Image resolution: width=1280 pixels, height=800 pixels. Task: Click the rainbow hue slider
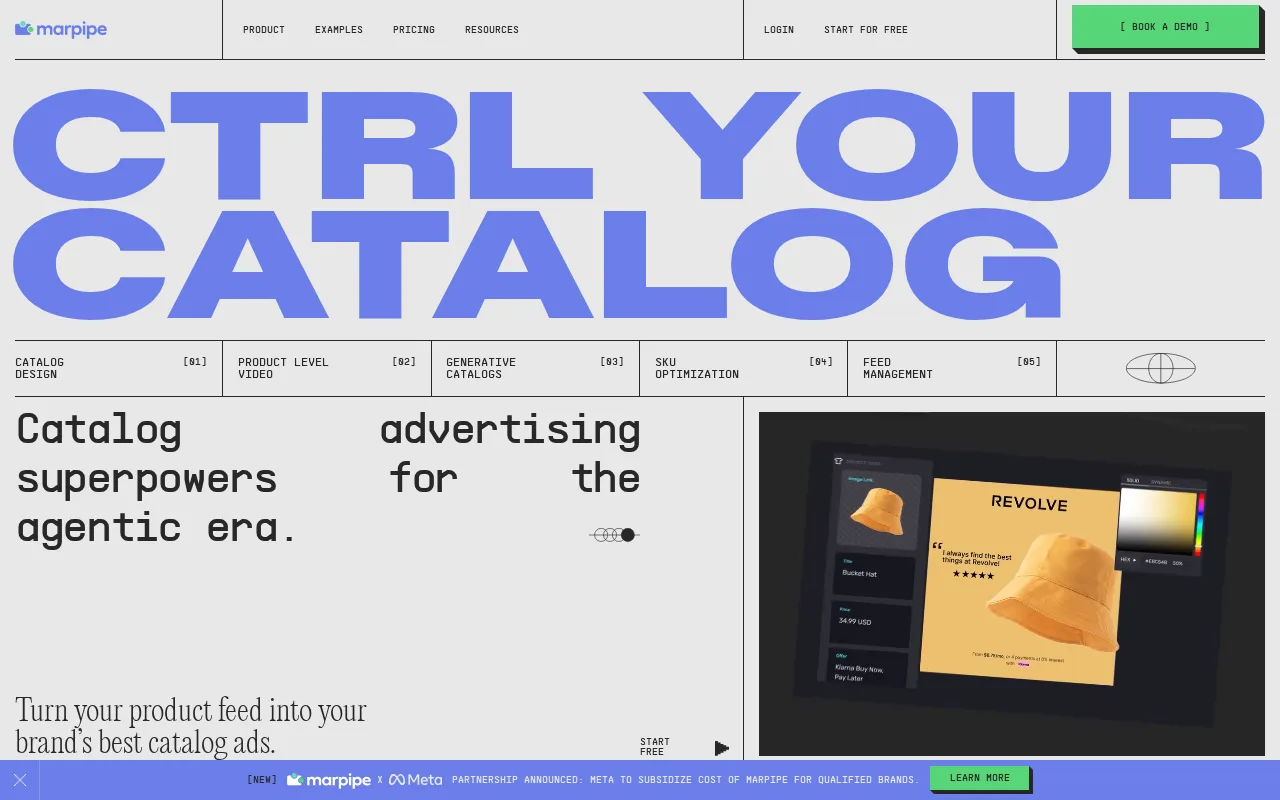[x=1201, y=524]
